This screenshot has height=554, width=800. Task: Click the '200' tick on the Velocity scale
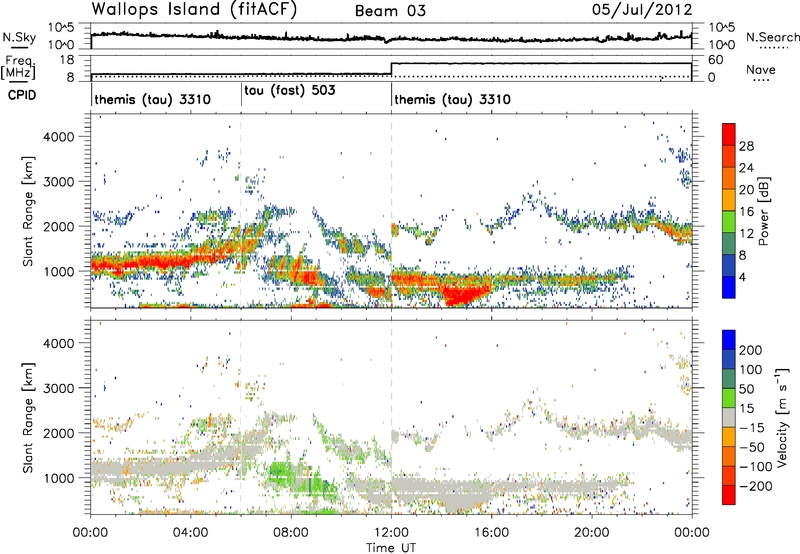751,350
